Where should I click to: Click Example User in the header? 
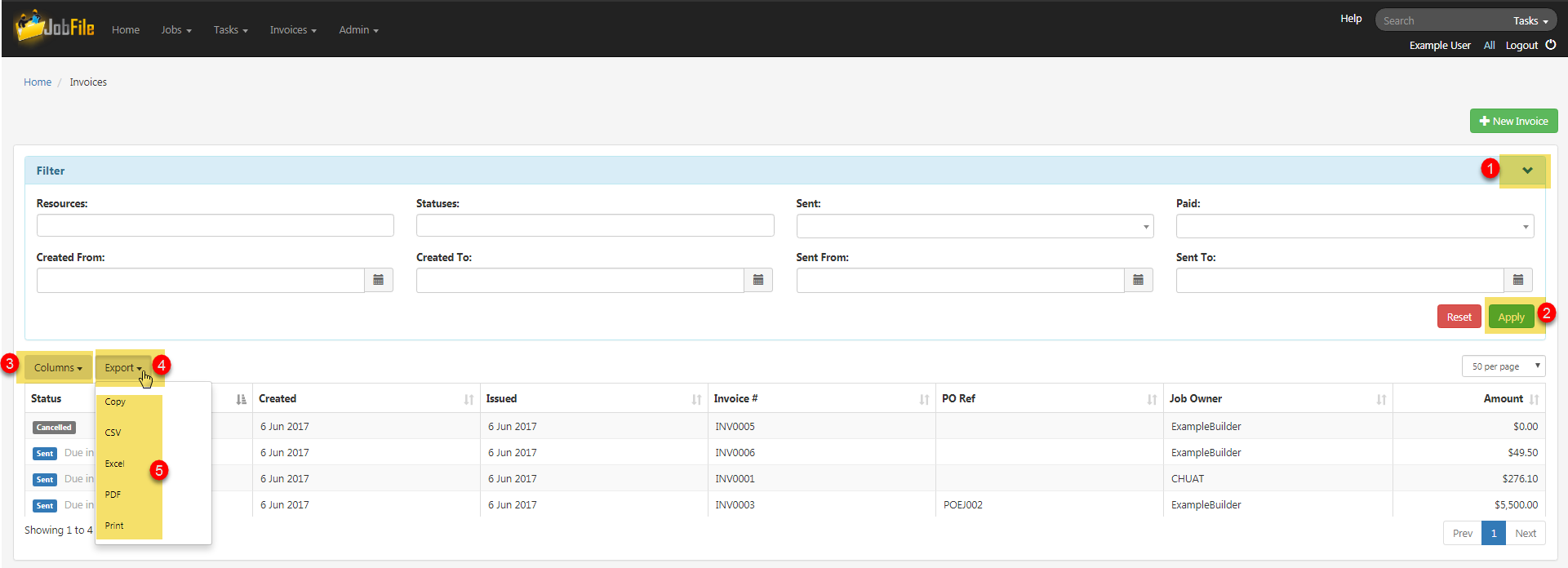pos(1440,45)
